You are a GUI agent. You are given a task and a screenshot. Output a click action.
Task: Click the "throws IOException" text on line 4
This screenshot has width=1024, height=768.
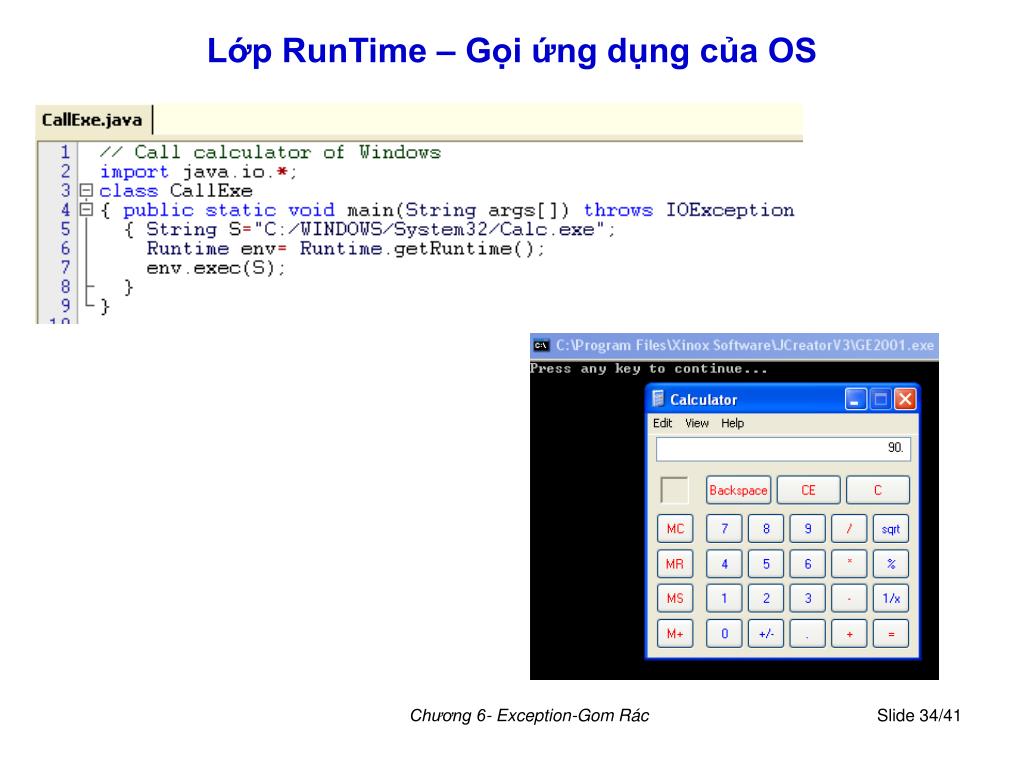pos(688,210)
